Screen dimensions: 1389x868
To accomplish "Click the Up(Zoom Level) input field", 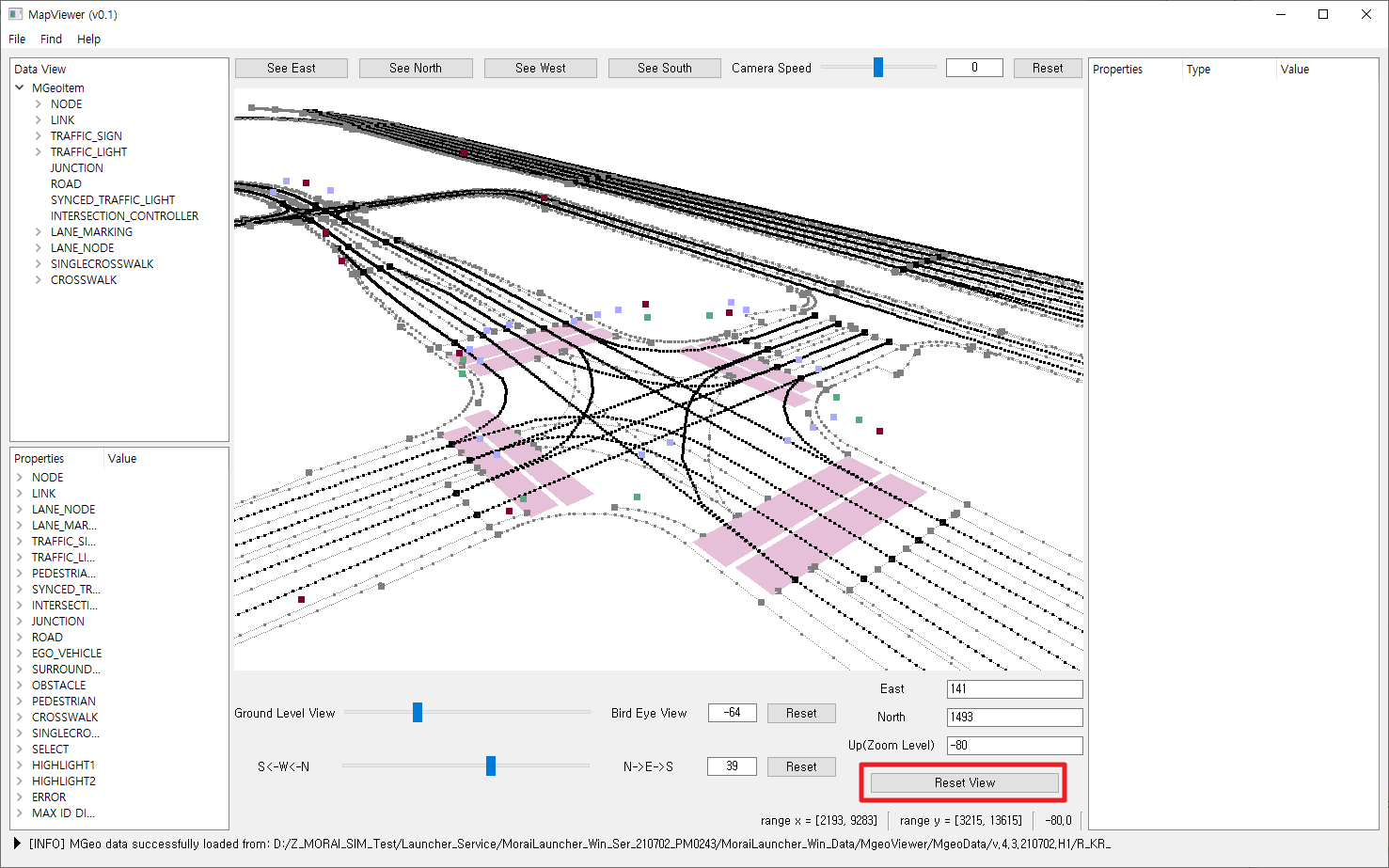I will (x=1014, y=745).
